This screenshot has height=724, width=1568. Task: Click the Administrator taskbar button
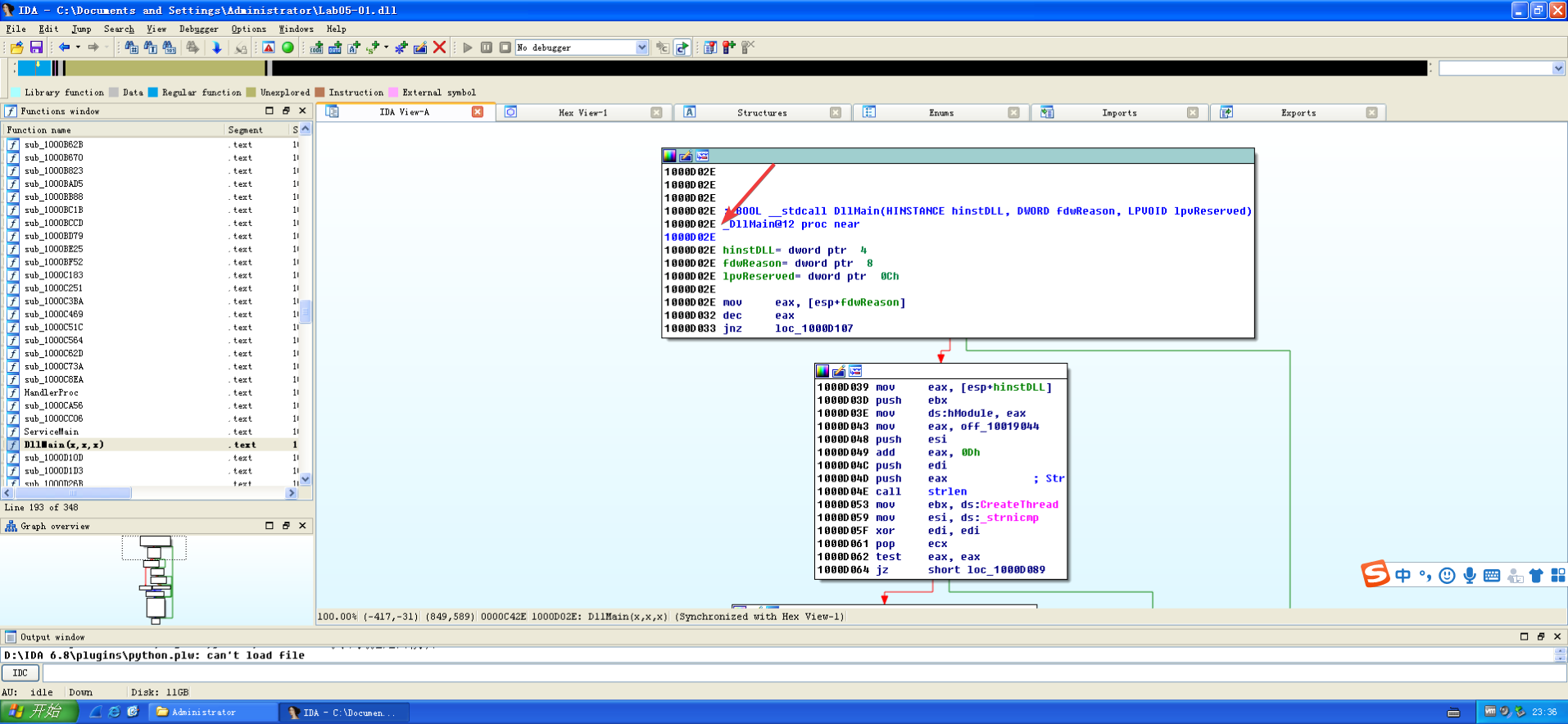click(213, 712)
